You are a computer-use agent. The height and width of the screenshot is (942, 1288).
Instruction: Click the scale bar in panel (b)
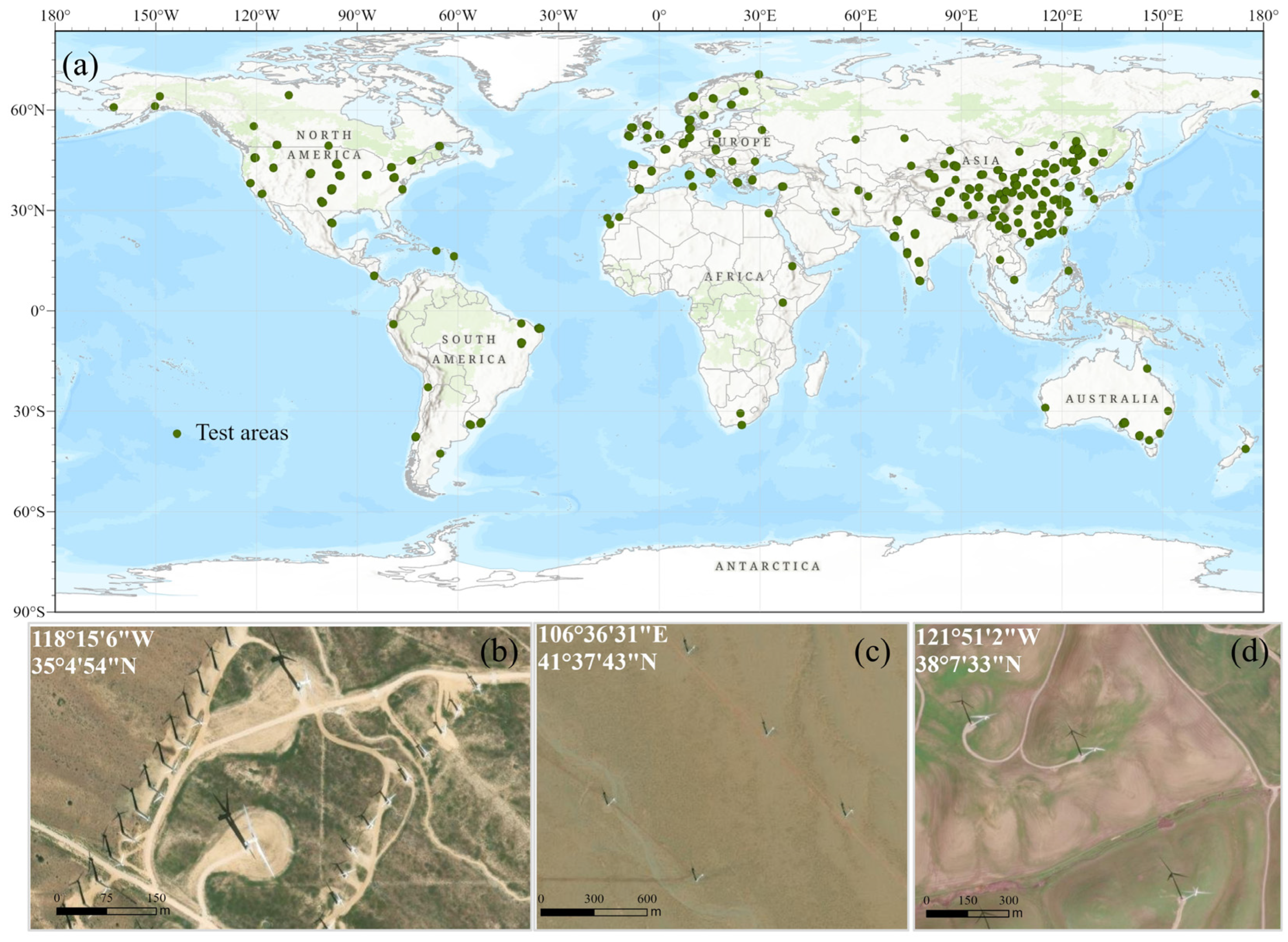point(106,911)
